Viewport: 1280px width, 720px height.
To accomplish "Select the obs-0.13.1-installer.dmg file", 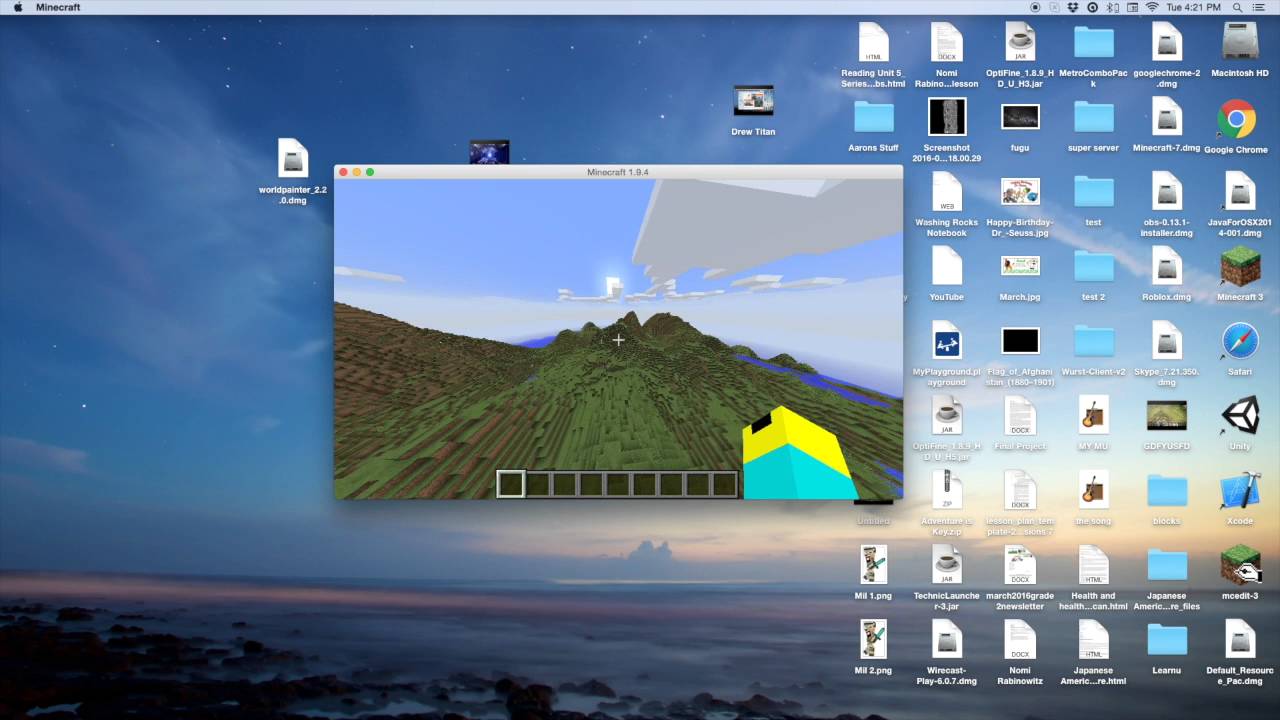I will [x=1167, y=192].
